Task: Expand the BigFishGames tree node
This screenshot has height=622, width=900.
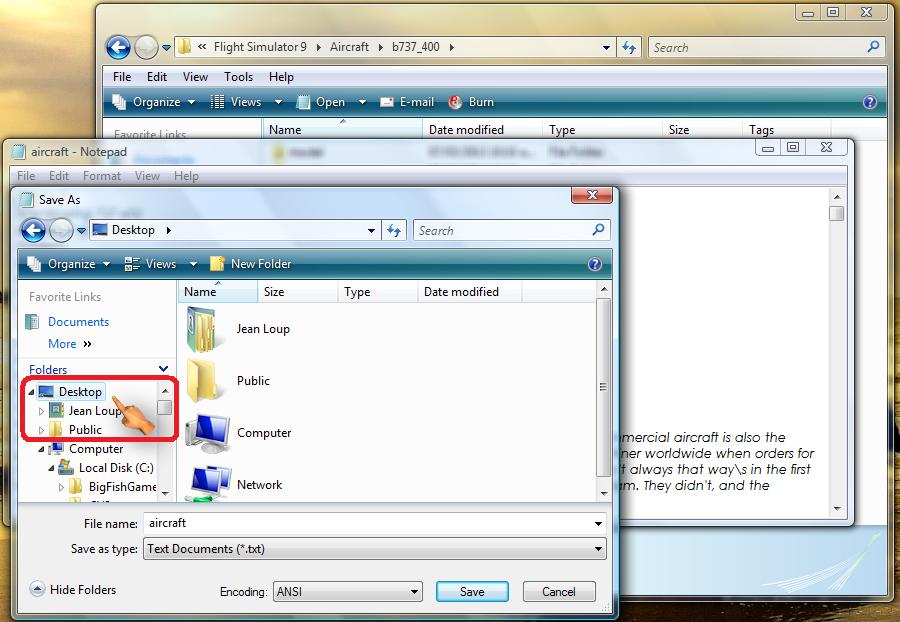Action: (61, 487)
